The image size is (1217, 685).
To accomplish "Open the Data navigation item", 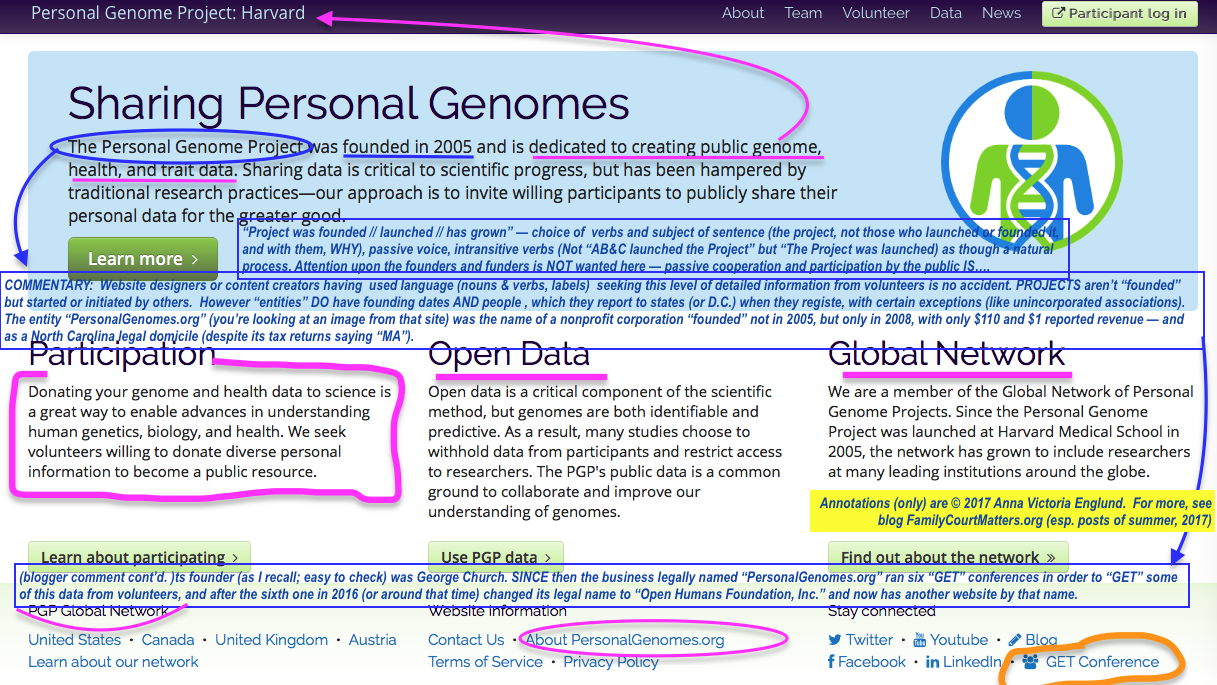I will pyautogui.click(x=945, y=13).
